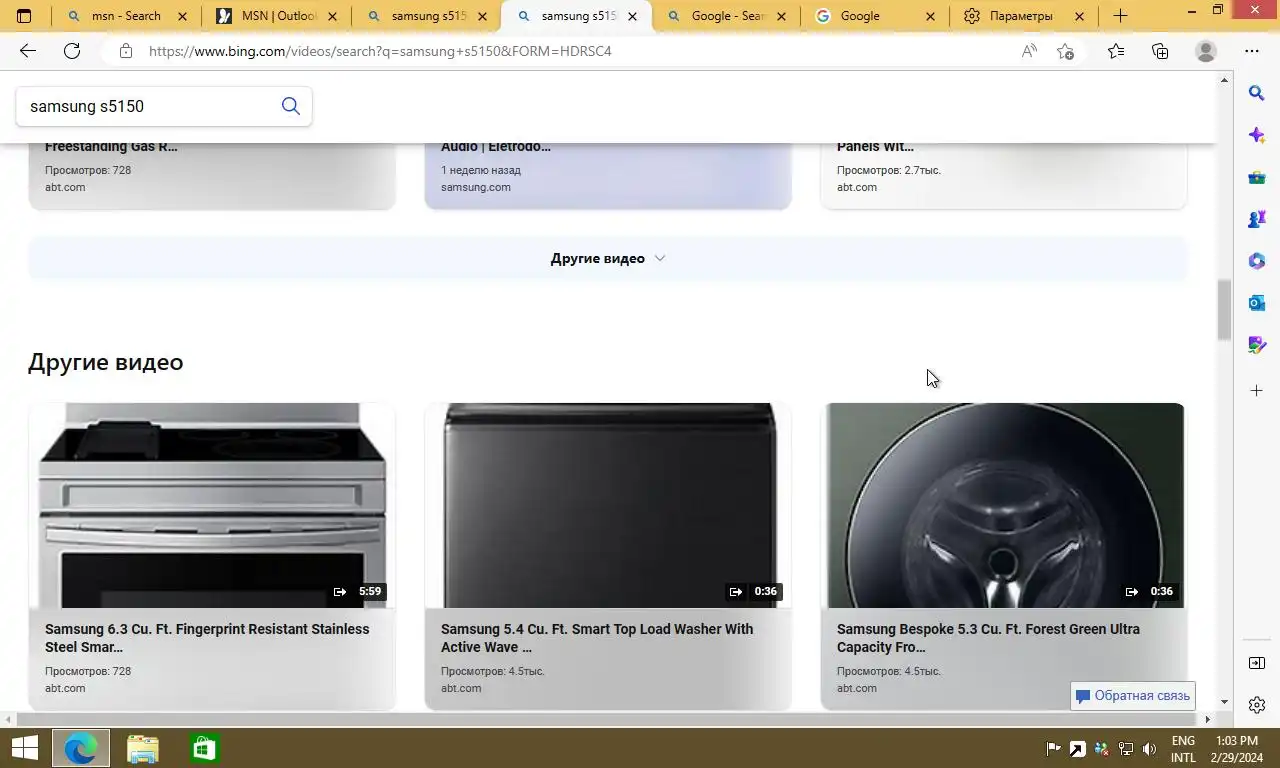Open Samsung Bespoke 5.3 Cu. Ft. Forest Green title

pos(988,638)
